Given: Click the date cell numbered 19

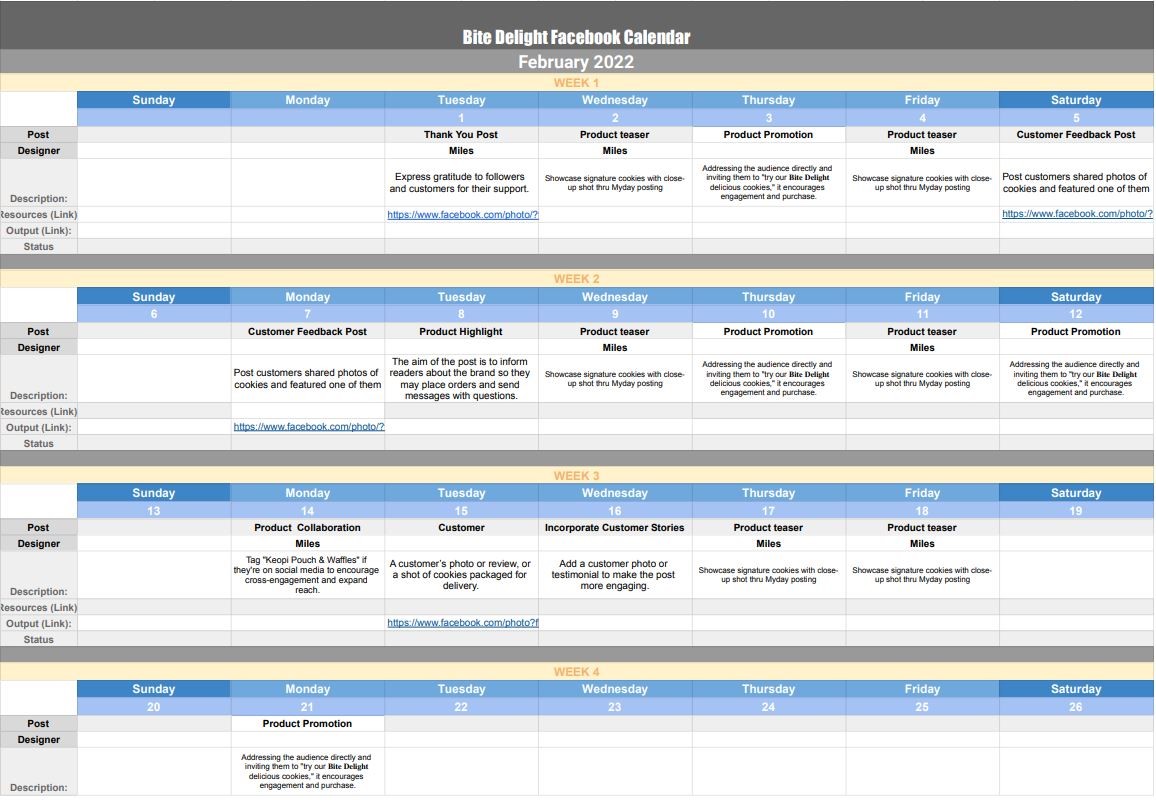Looking at the screenshot, I should coord(1076,510).
